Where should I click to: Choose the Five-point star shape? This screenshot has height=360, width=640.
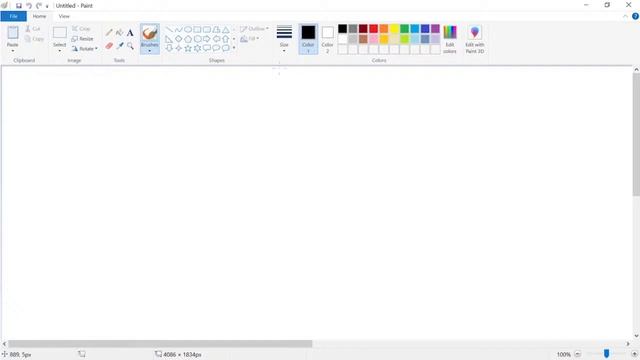coord(188,48)
